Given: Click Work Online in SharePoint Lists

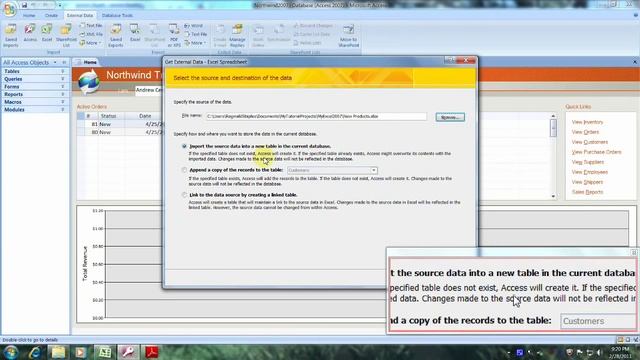Looking at the screenshot, I should [258, 36].
